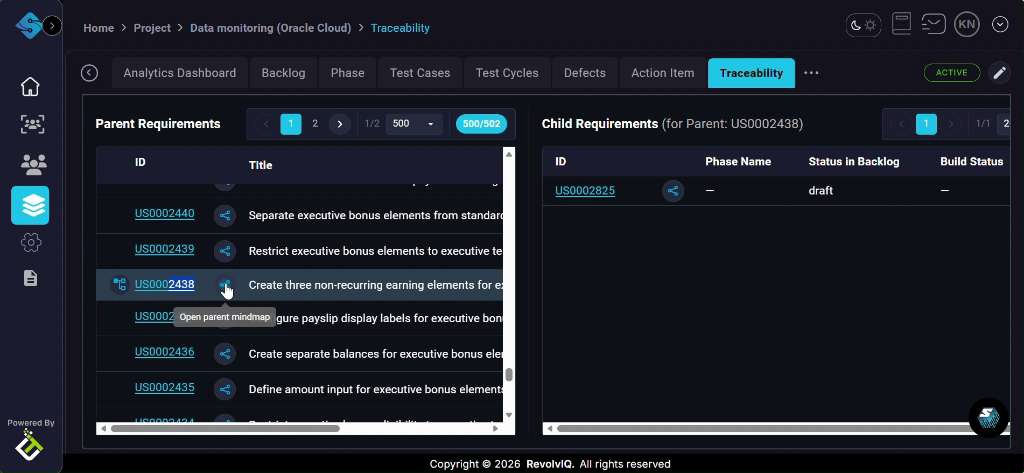Switch to the Action Item tab

pos(663,73)
